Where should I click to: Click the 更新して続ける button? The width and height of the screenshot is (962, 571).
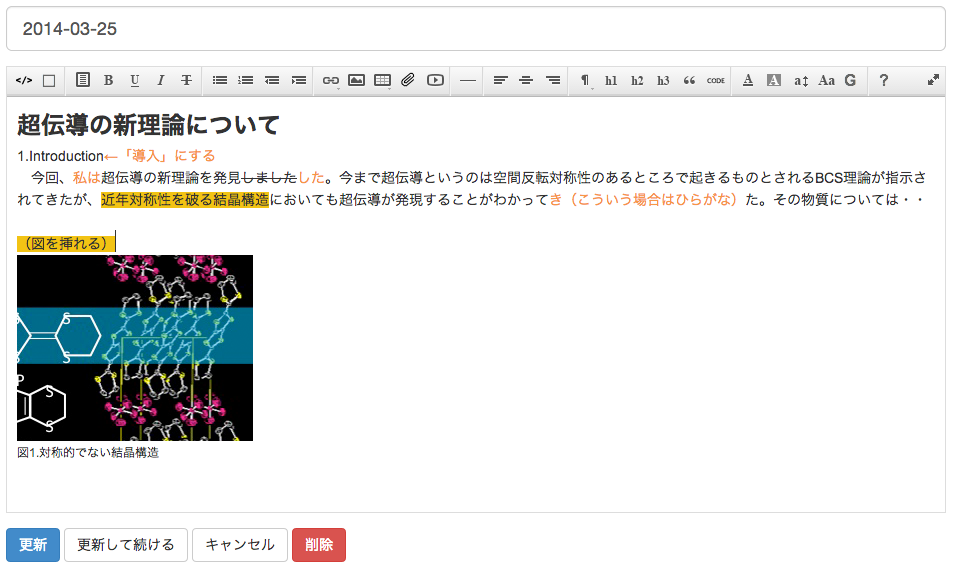(x=126, y=545)
